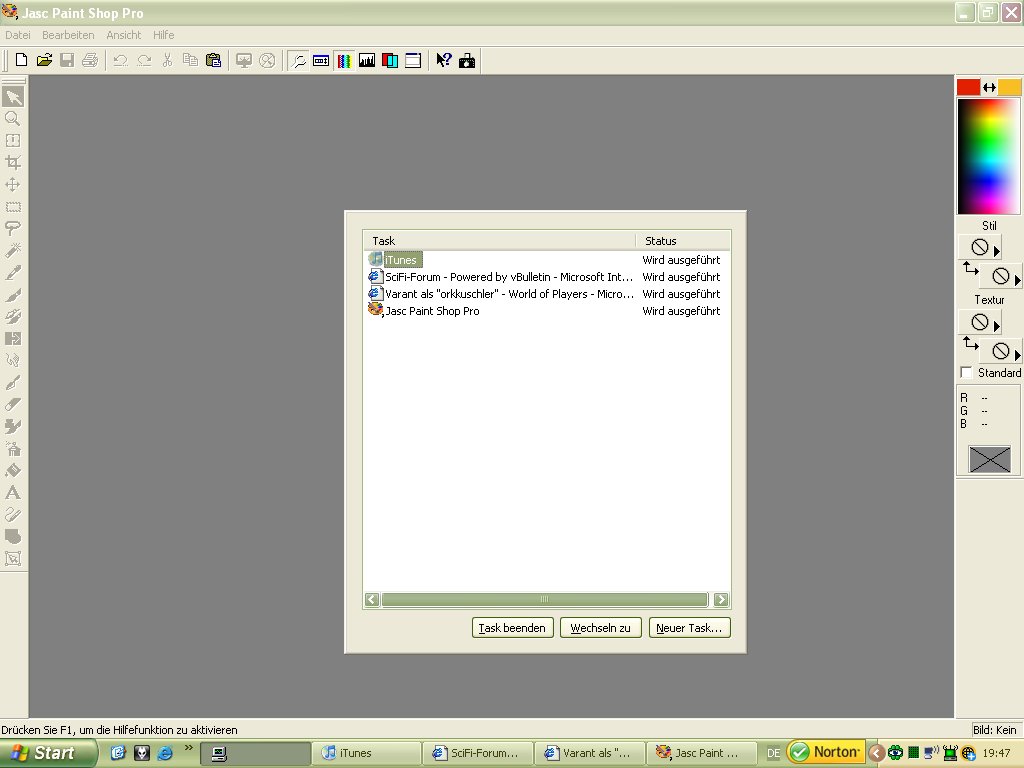Select the Eraser tool
1024x768 pixels.
[x=13, y=405]
